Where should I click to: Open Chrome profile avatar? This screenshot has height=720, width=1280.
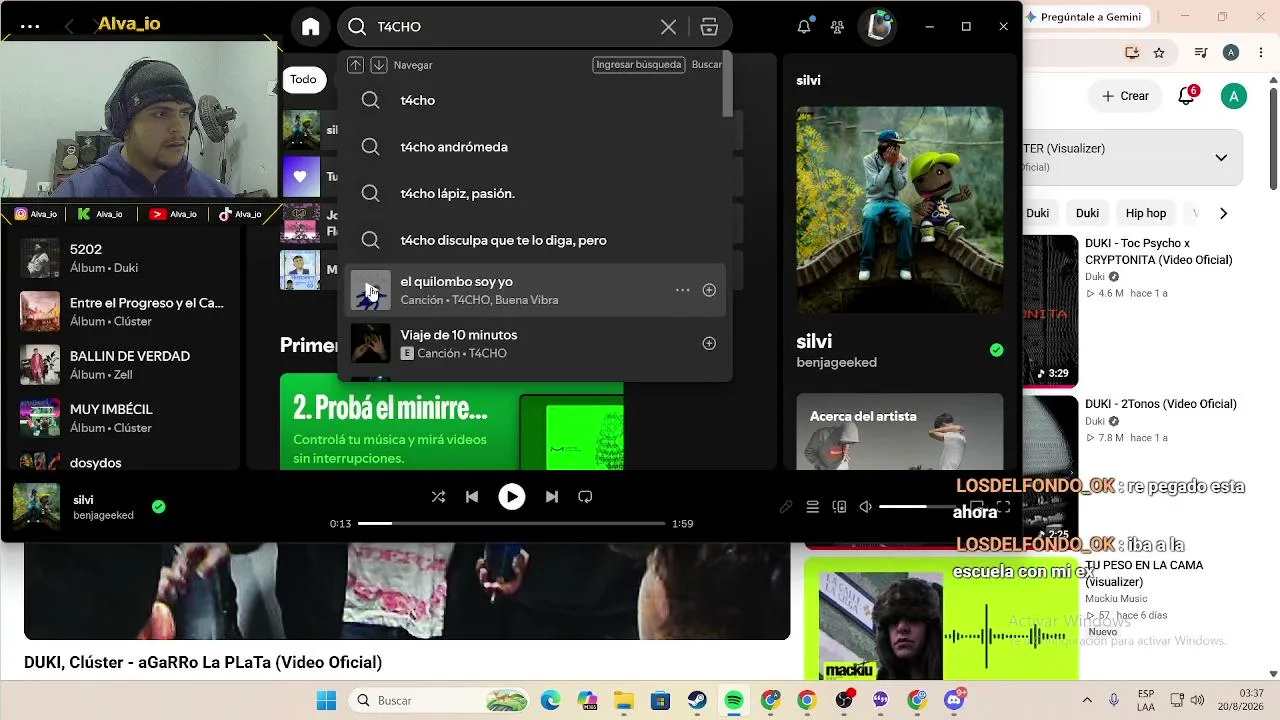(1231, 52)
